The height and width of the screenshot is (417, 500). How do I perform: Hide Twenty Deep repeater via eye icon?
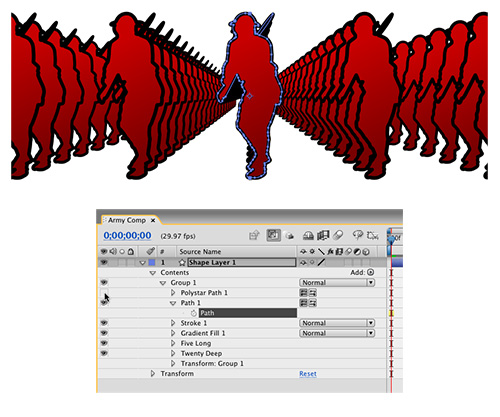[104, 353]
